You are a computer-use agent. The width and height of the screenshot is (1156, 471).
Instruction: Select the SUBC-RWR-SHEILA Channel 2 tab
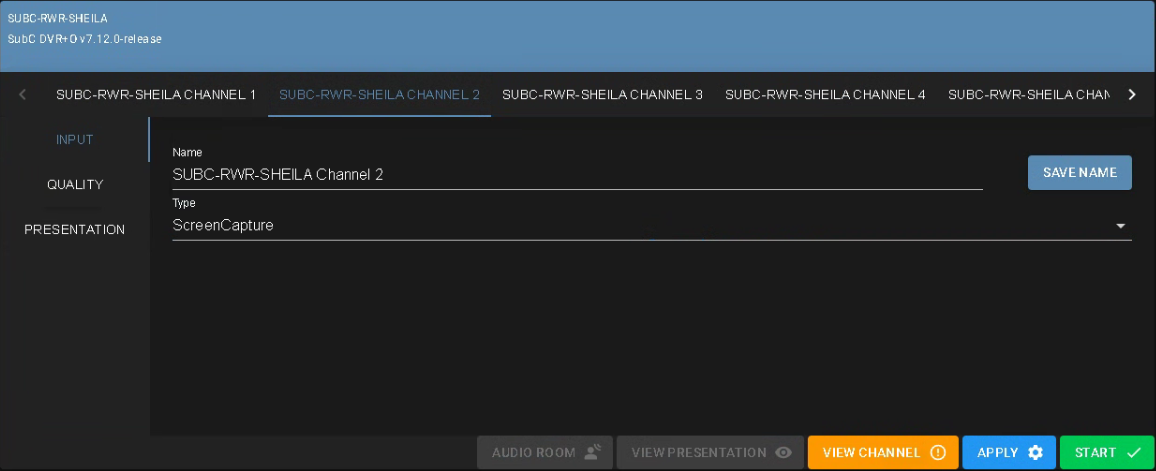click(x=379, y=95)
